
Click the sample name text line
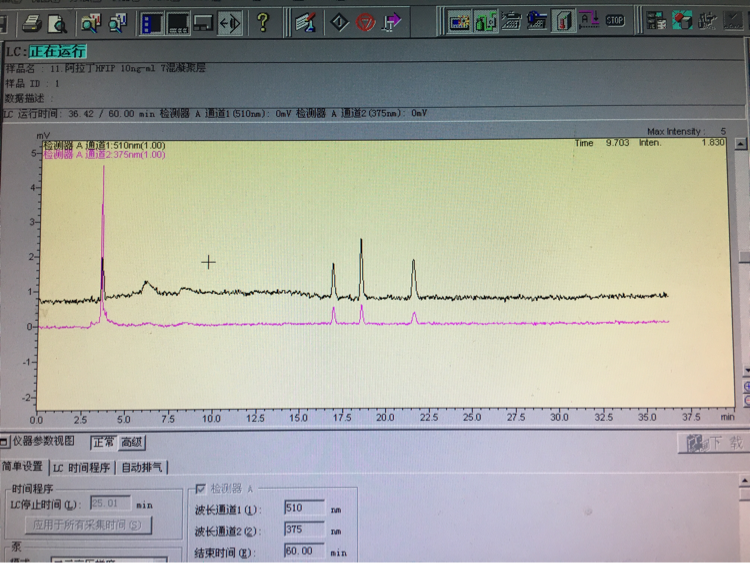click(x=105, y=68)
